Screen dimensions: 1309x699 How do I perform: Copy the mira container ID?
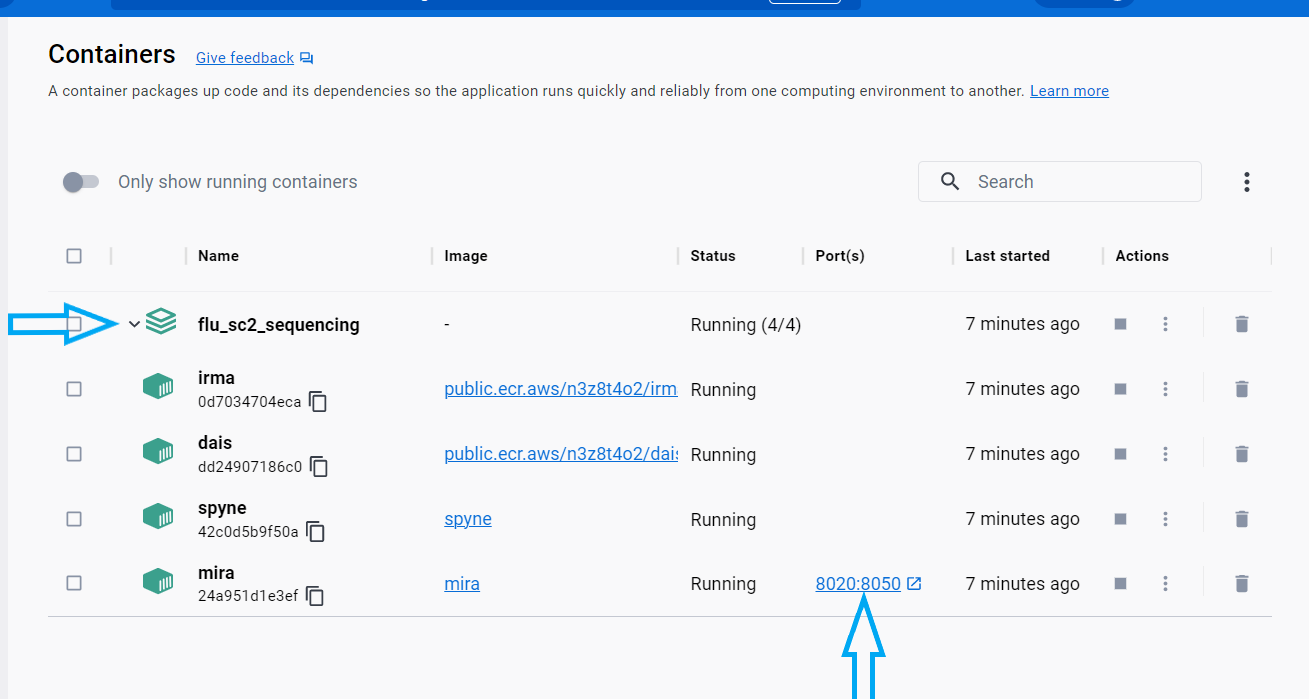tap(315, 597)
